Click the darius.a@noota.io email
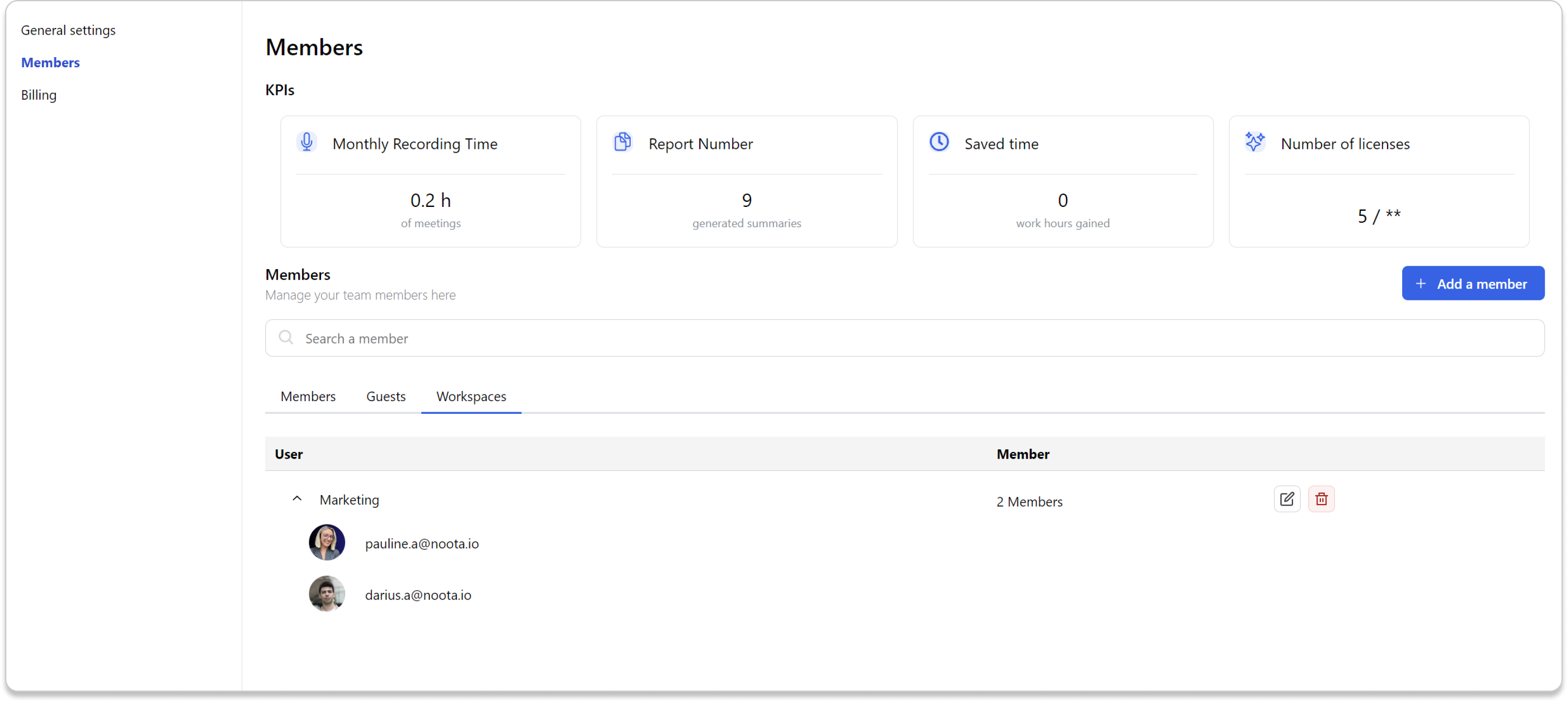Screen dimensions: 1568x702 click(x=418, y=595)
